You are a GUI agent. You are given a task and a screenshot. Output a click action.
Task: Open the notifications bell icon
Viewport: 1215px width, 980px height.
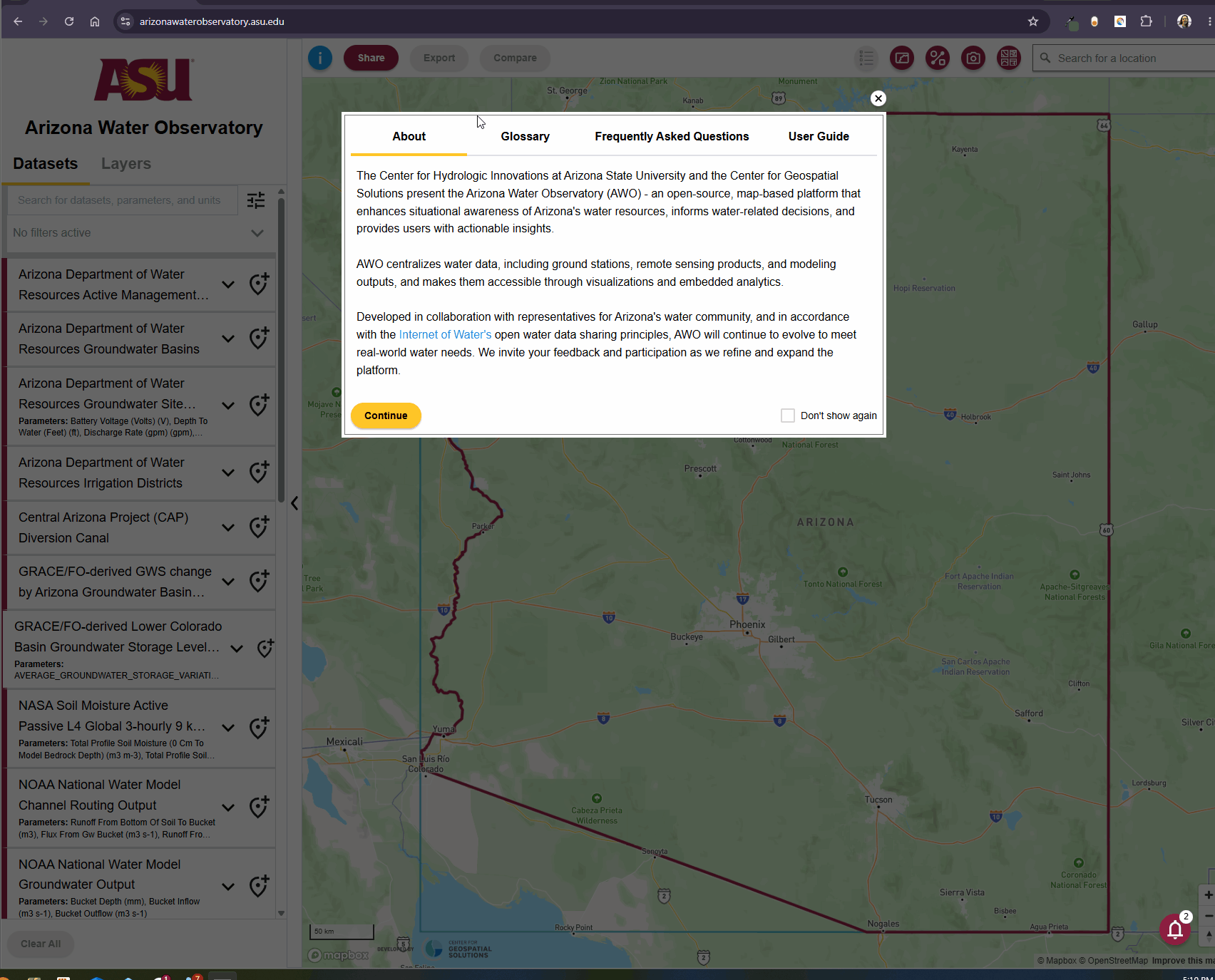coord(1175,929)
